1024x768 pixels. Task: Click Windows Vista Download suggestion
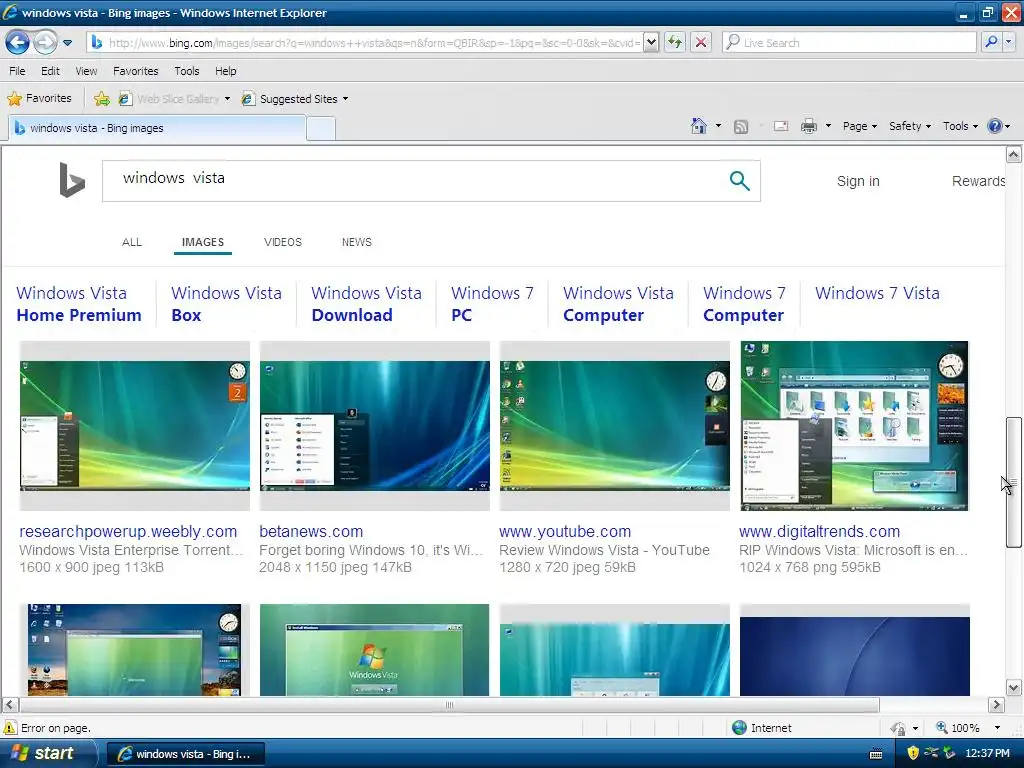tap(366, 304)
